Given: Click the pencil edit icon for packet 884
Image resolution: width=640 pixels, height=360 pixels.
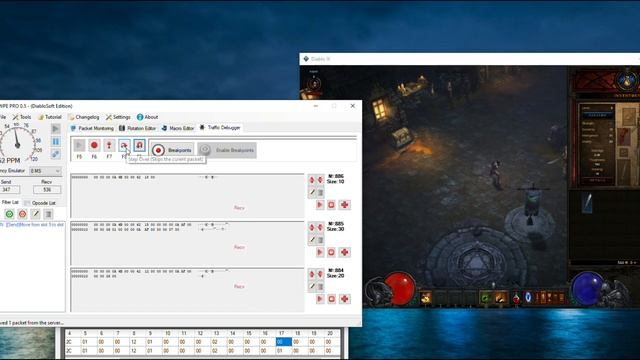Looking at the screenshot, I should point(312,287).
